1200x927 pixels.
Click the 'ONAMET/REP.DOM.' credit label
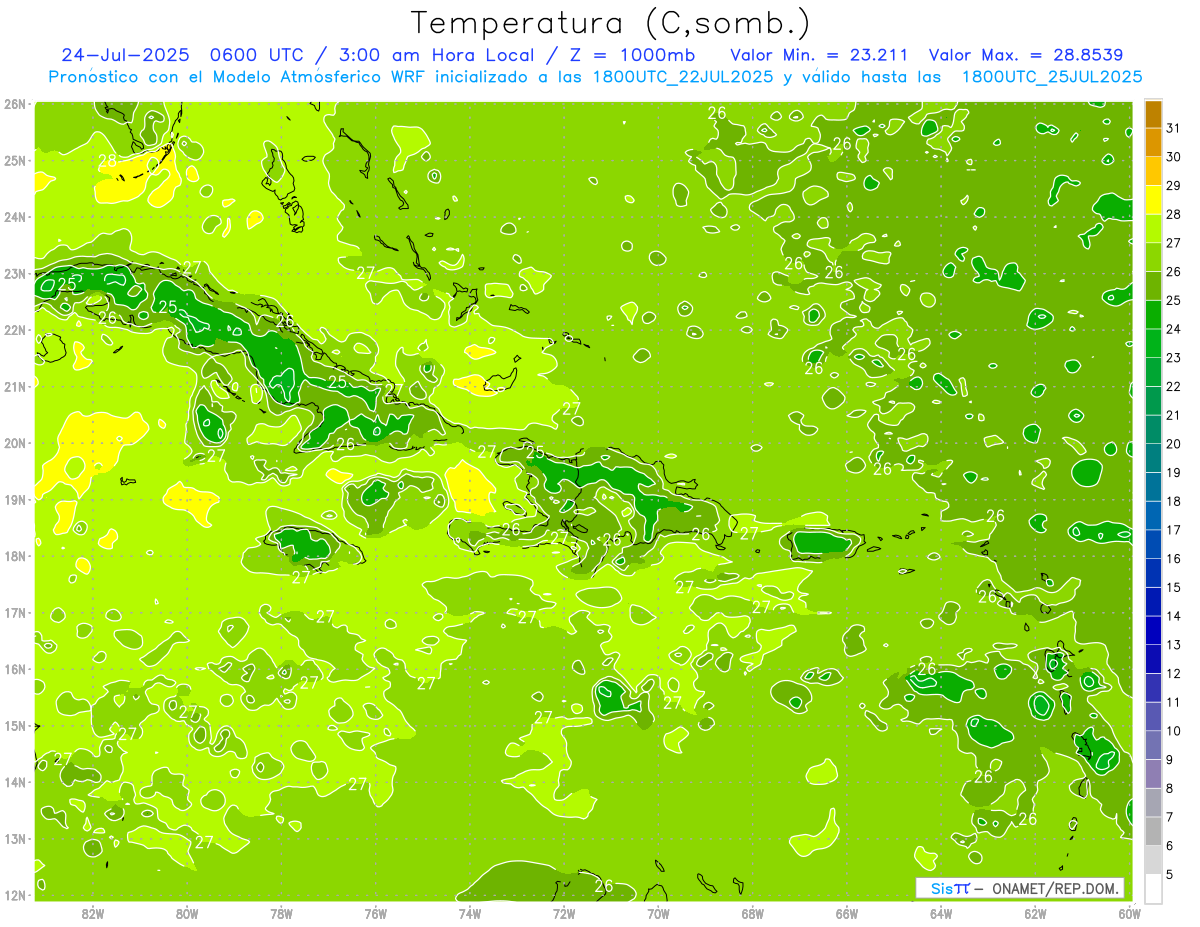[1056, 888]
